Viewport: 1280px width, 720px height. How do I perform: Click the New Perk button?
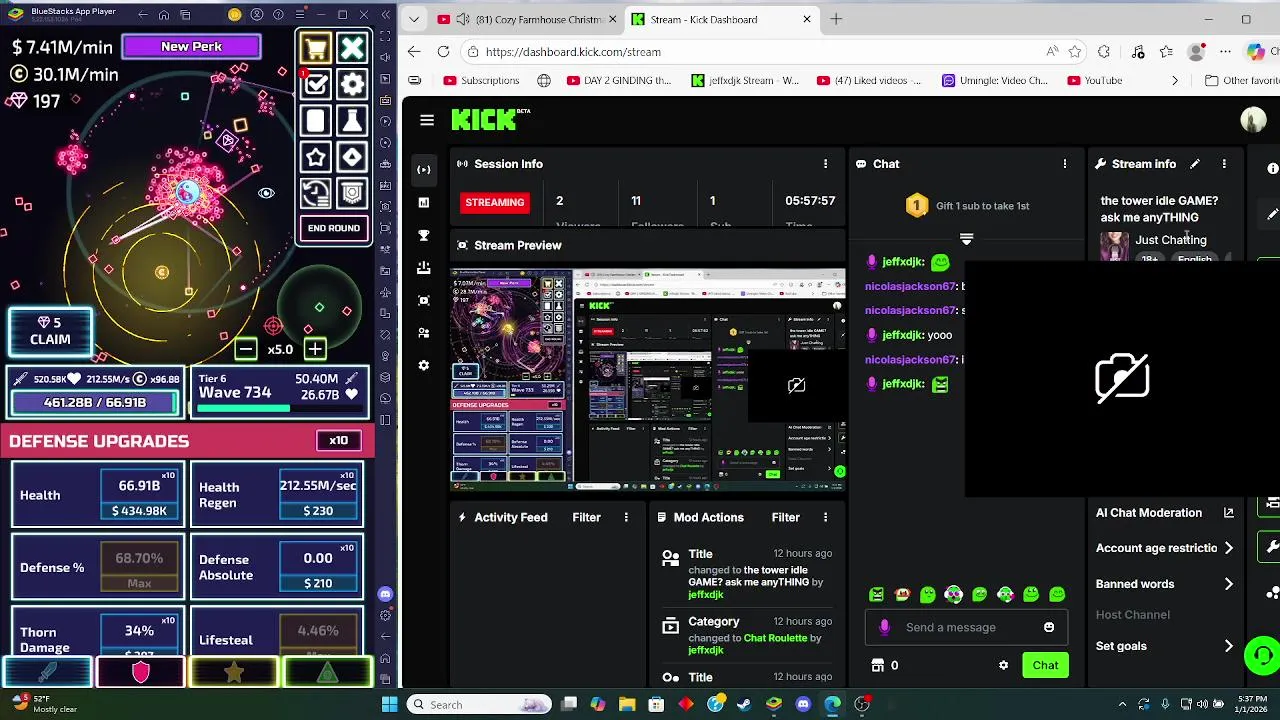pos(191,46)
